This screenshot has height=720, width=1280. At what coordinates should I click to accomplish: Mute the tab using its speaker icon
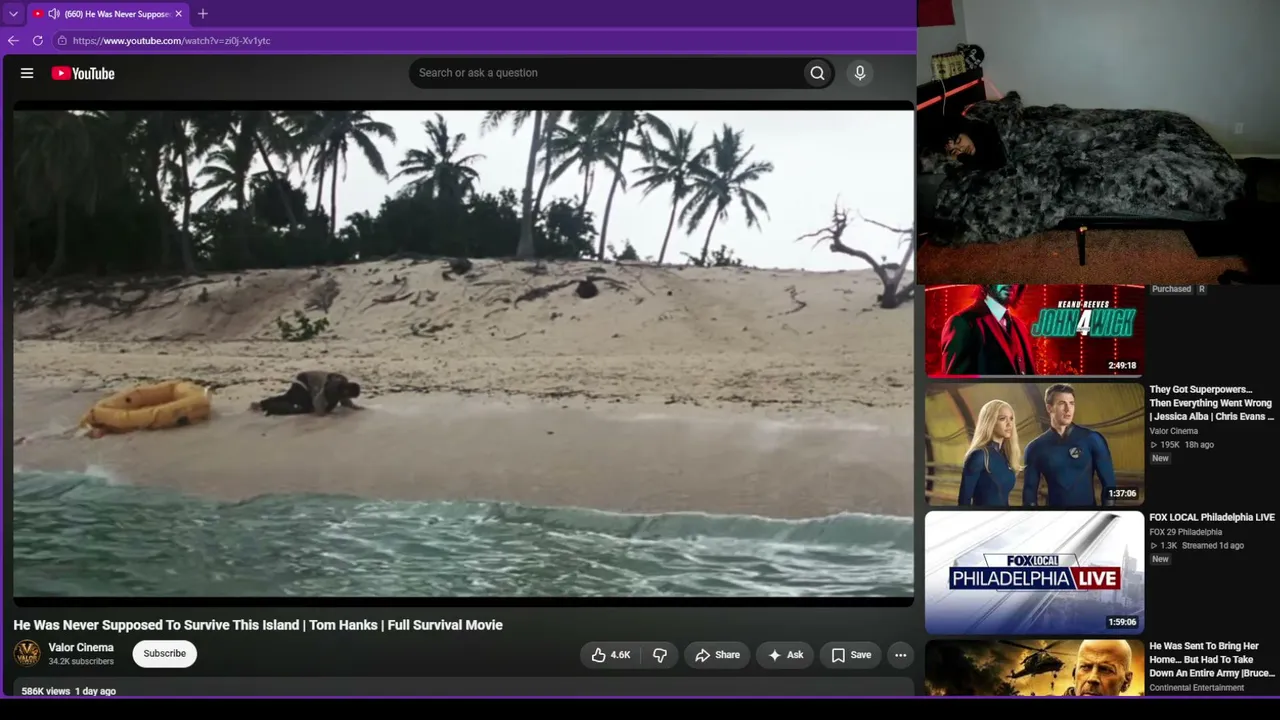coord(53,14)
